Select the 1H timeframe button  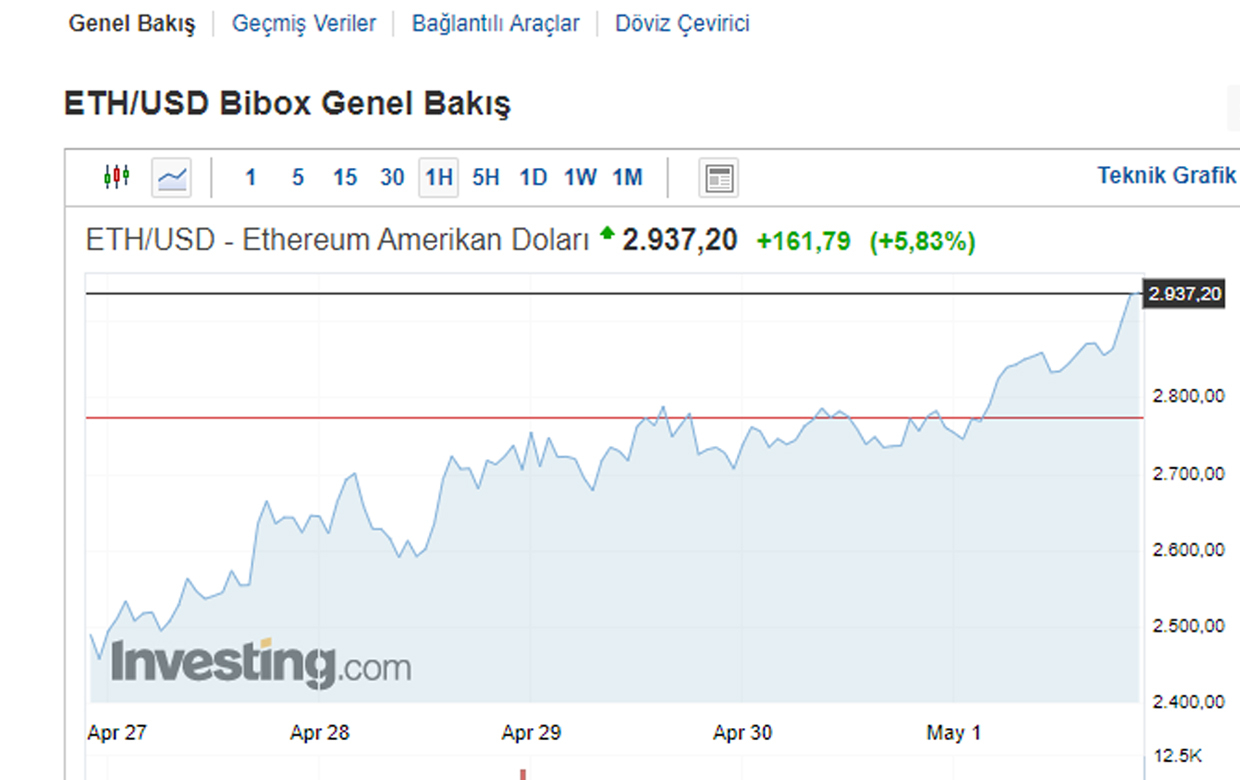(x=438, y=178)
